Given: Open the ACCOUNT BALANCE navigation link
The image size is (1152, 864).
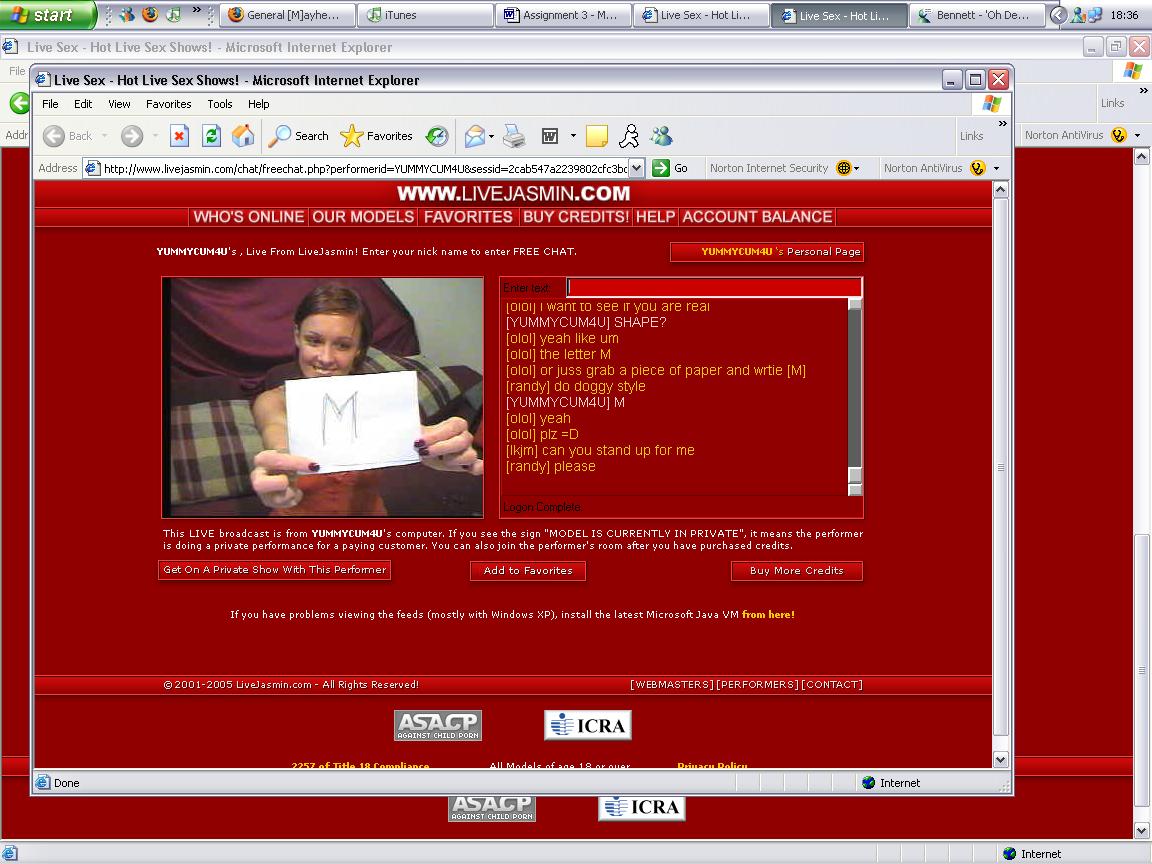Looking at the screenshot, I should pos(757,217).
